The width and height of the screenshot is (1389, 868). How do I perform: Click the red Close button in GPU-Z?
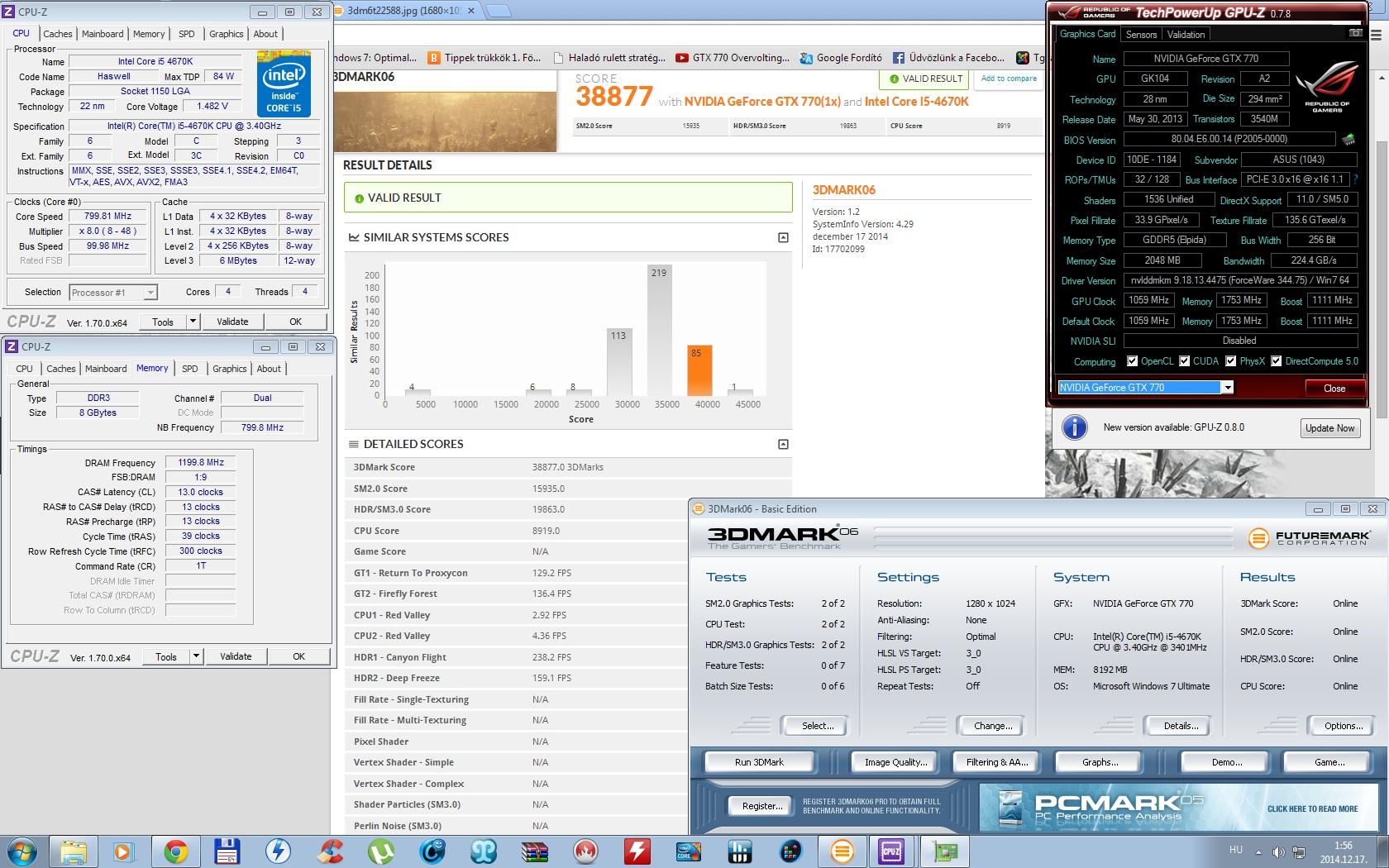(1334, 389)
